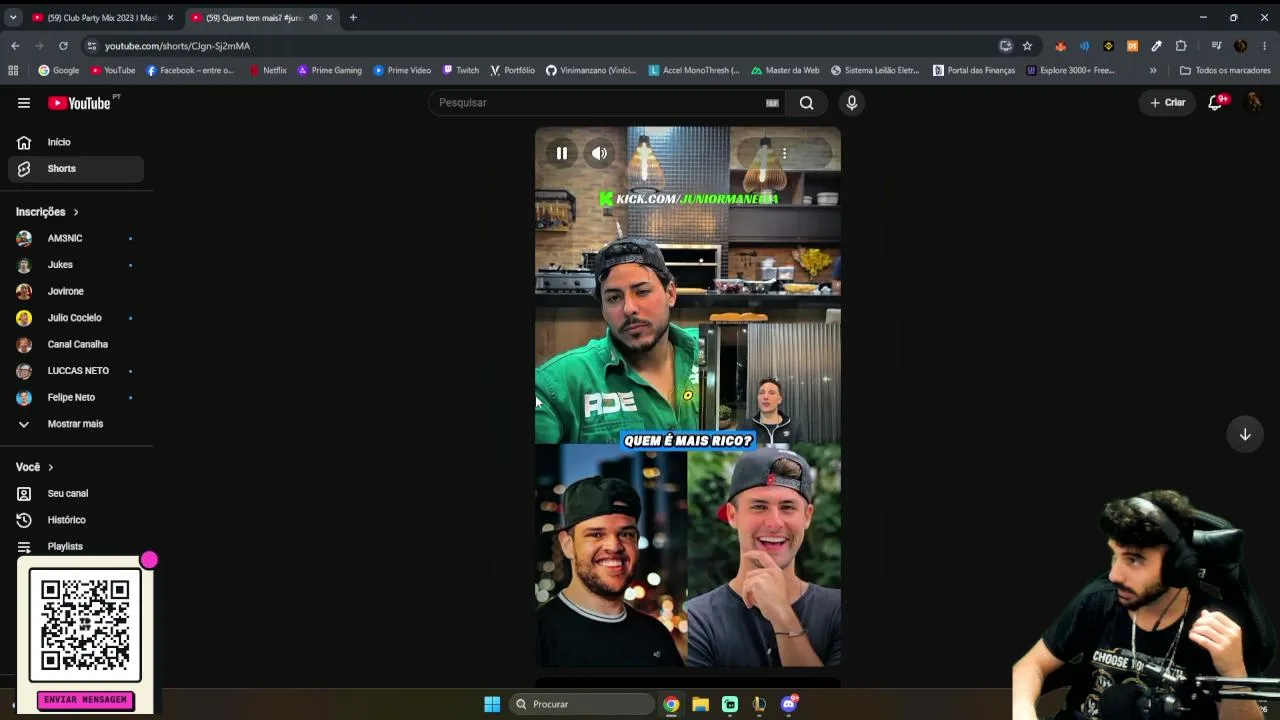Open the AM3NIC subscription channel
This screenshot has width=1280, height=720.
point(76,238)
